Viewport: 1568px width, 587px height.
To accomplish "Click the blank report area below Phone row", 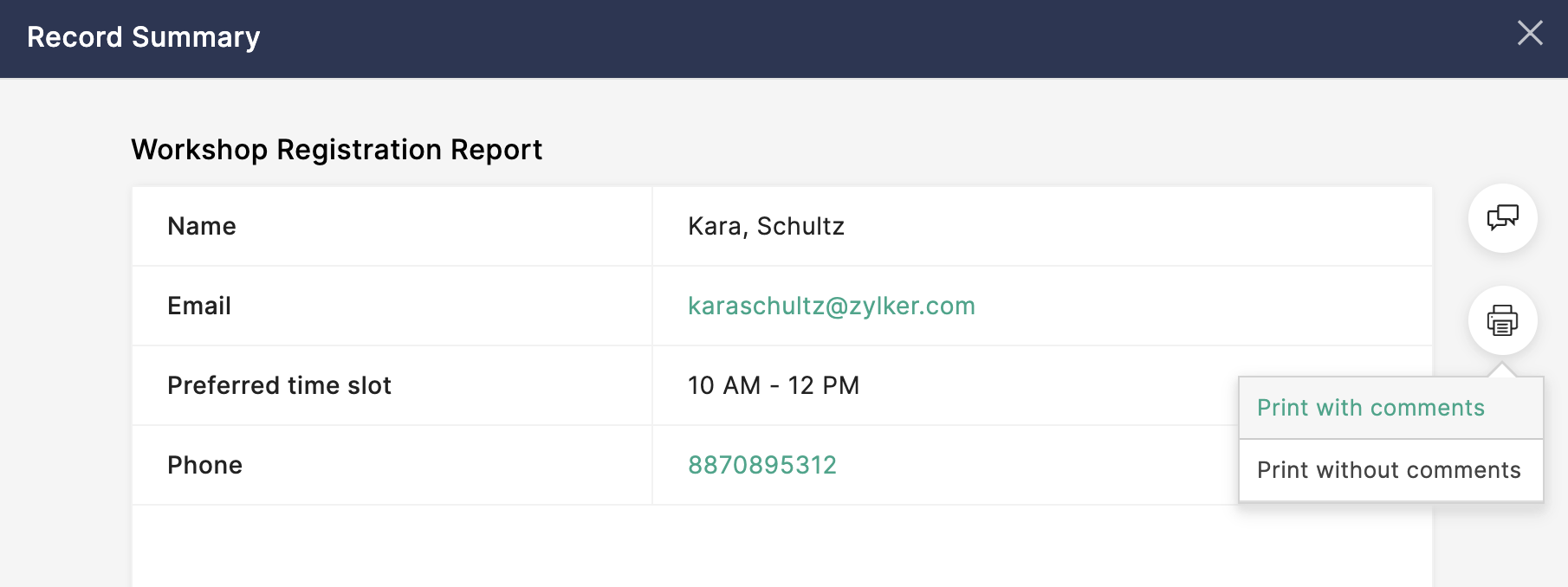I will (x=693, y=545).
